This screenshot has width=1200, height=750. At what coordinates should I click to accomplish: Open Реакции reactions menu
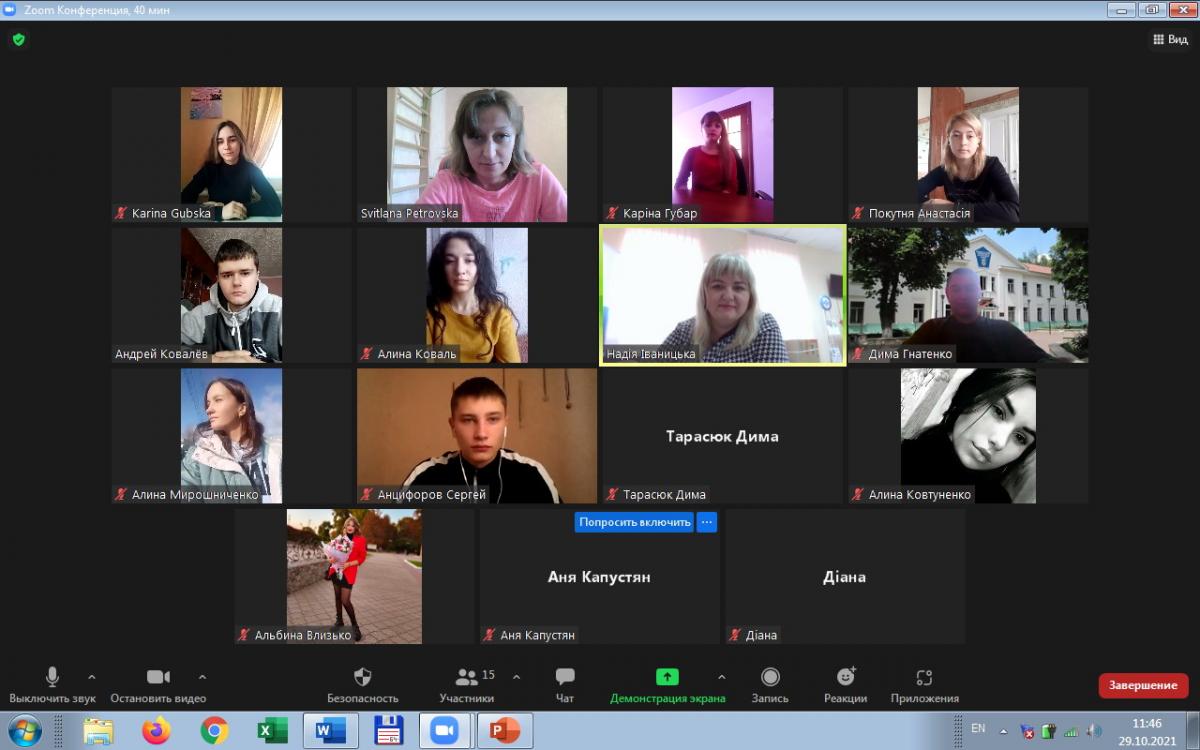point(845,685)
